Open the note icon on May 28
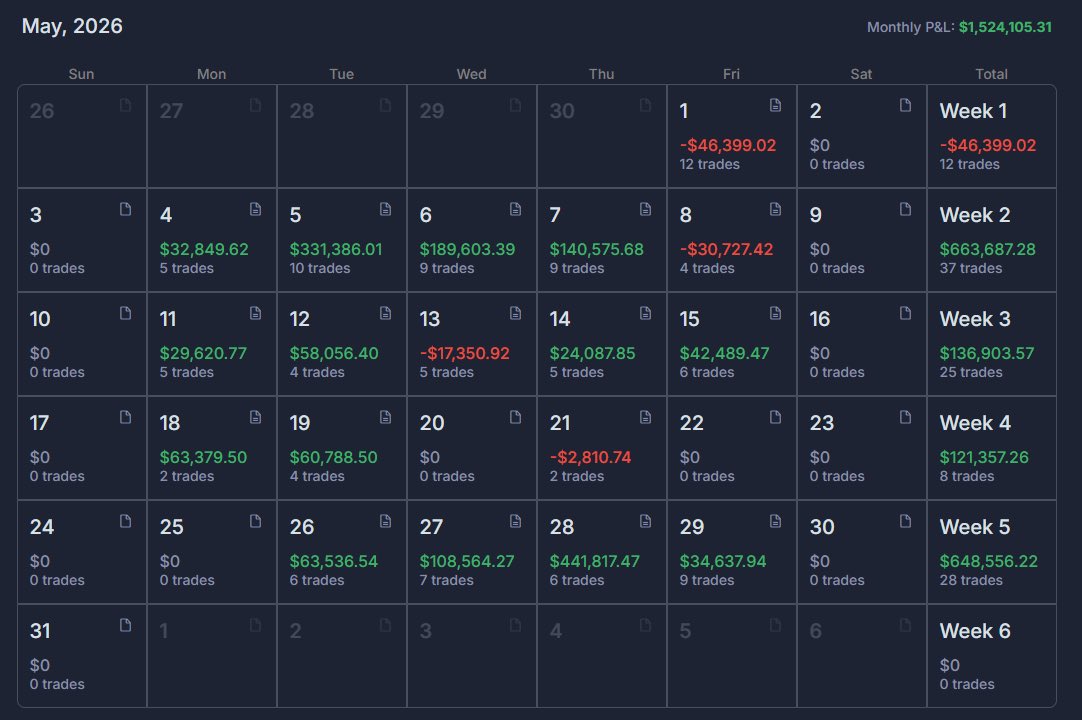This screenshot has width=1082, height=720. [x=645, y=521]
